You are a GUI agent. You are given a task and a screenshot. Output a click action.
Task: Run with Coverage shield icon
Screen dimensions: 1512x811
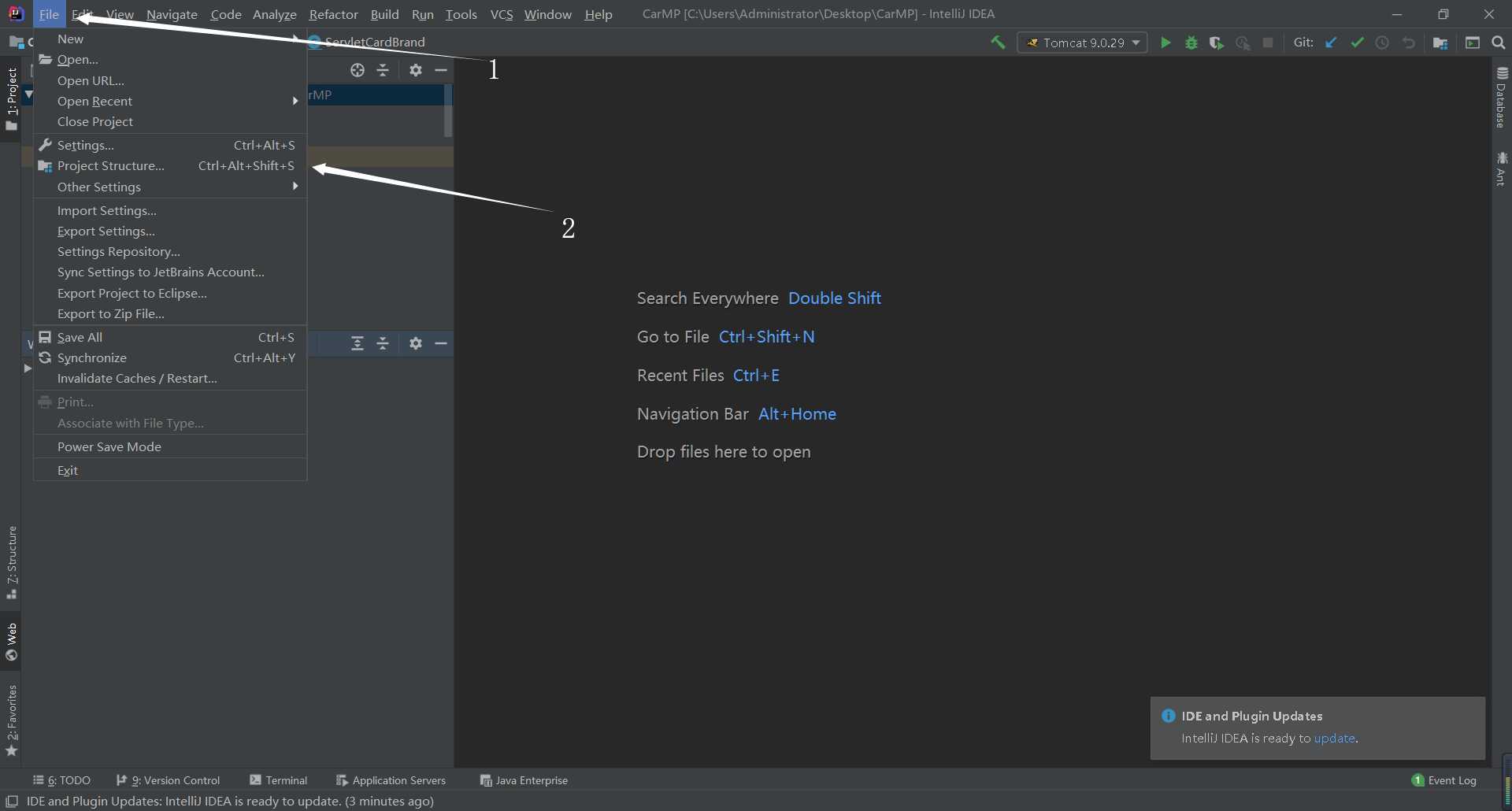1217,43
